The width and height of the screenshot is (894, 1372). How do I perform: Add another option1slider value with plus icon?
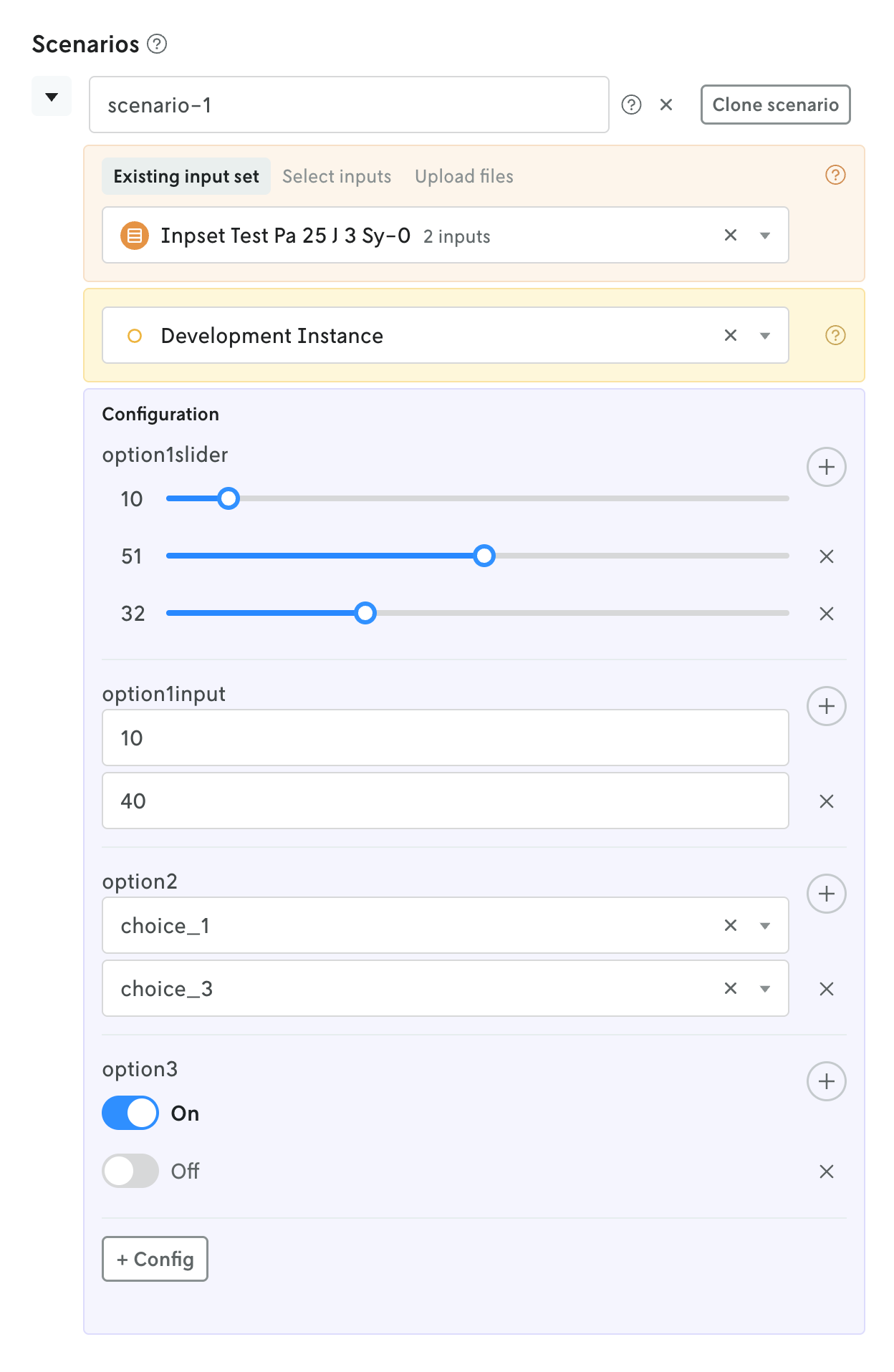pyautogui.click(x=826, y=467)
